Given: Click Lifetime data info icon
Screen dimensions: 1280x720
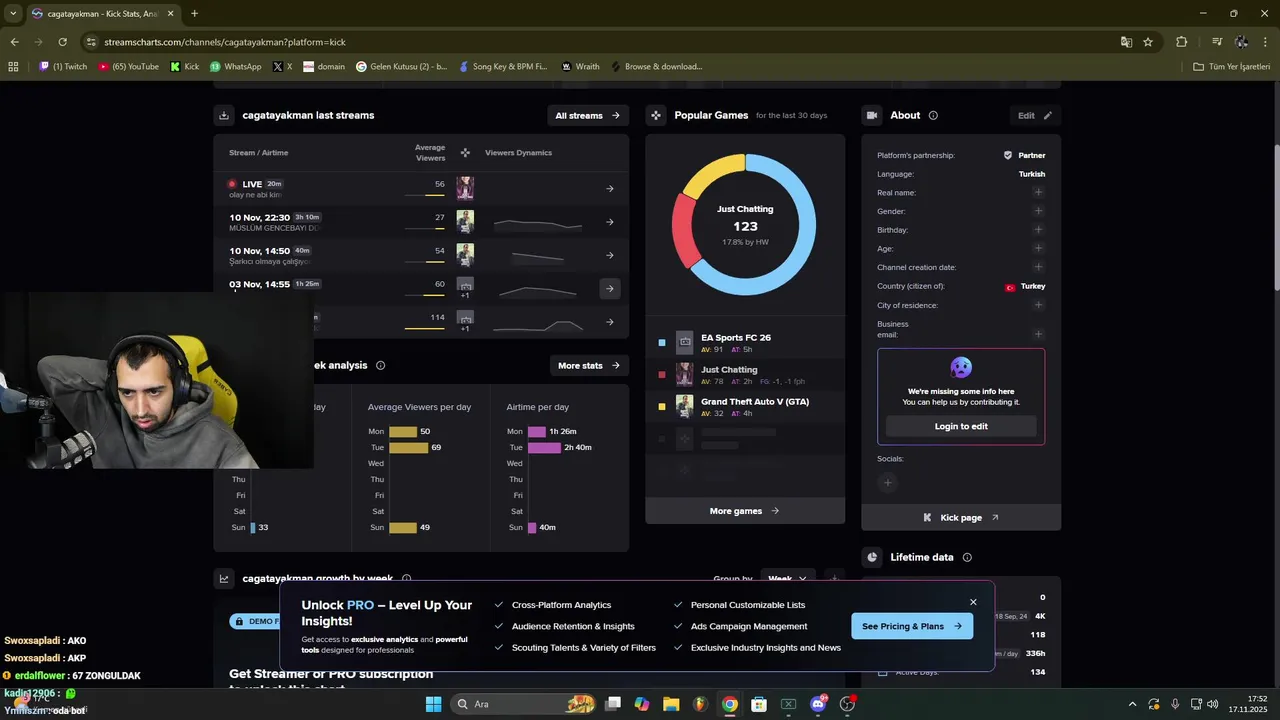Looking at the screenshot, I should 967,557.
